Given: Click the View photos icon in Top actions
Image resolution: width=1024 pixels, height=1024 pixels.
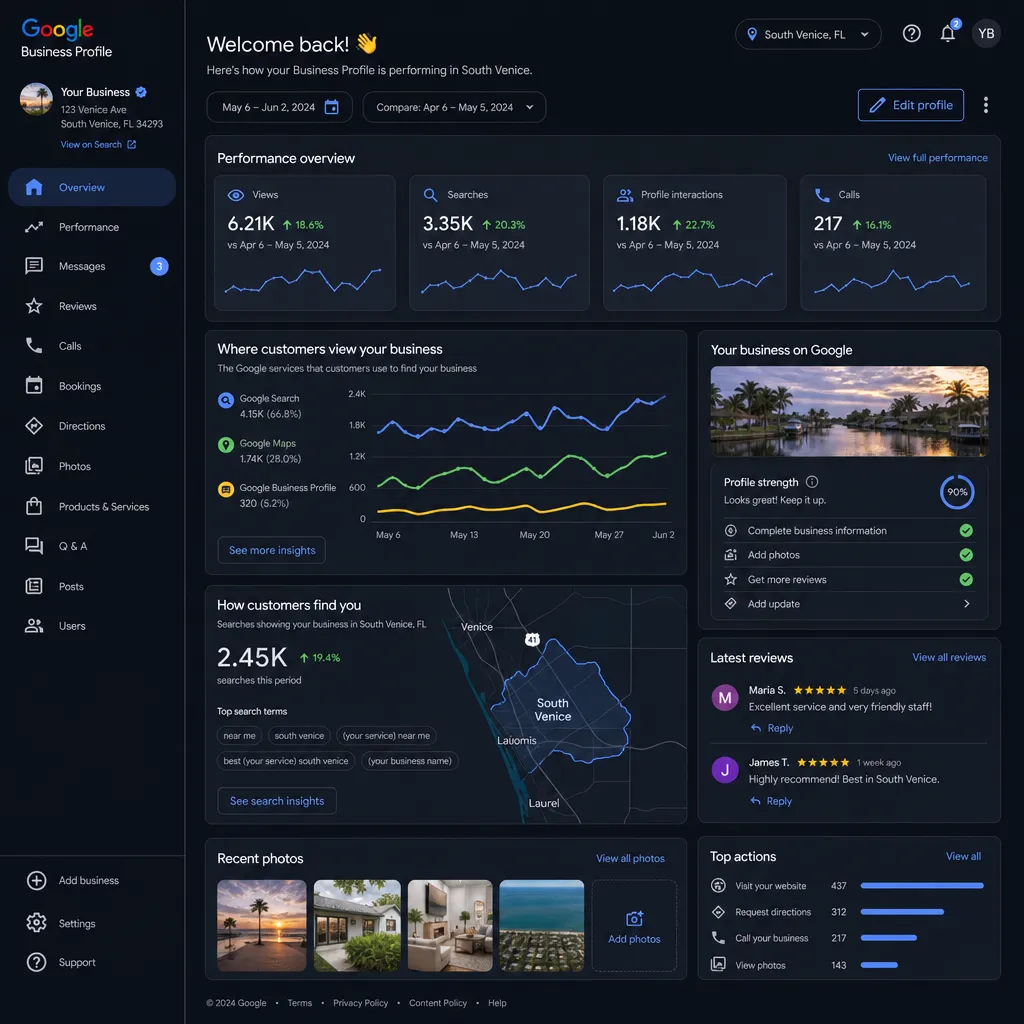Looking at the screenshot, I should click(718, 964).
